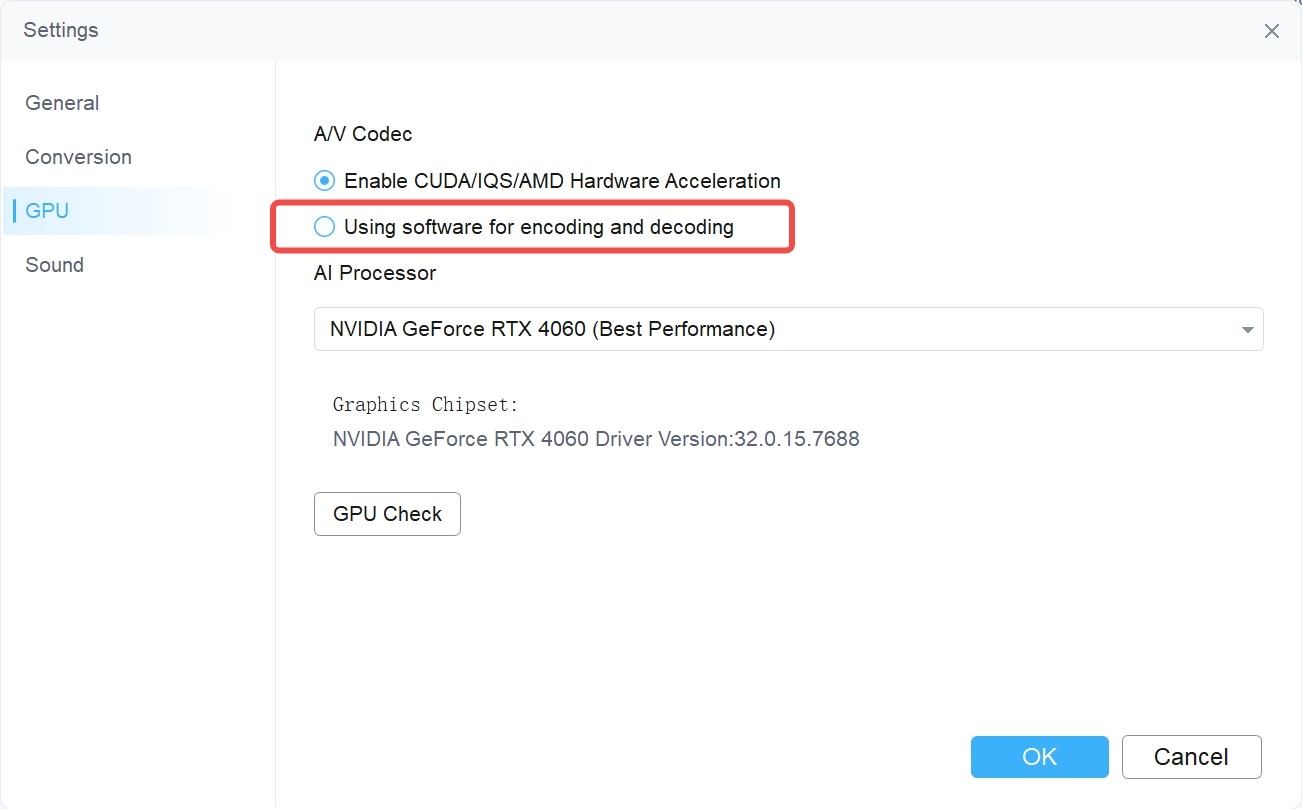Expand the AI Processor dropdown arrow

pos(1247,330)
